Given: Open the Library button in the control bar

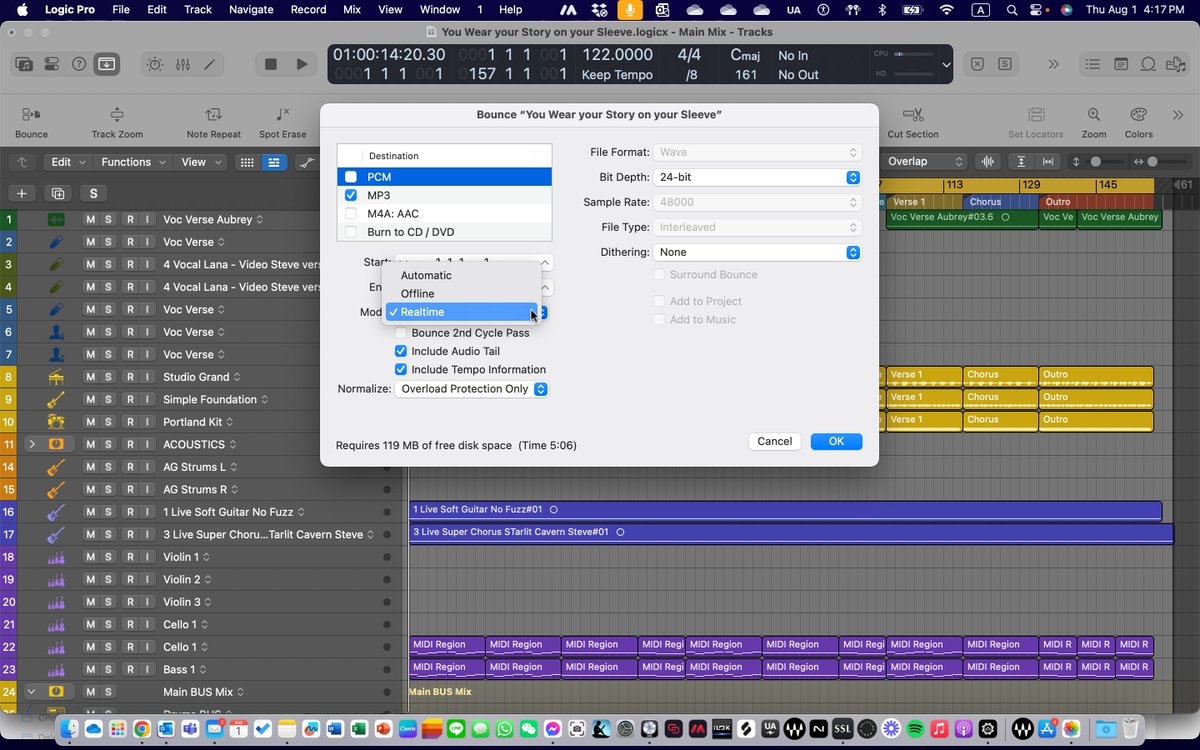Looking at the screenshot, I should [25, 64].
